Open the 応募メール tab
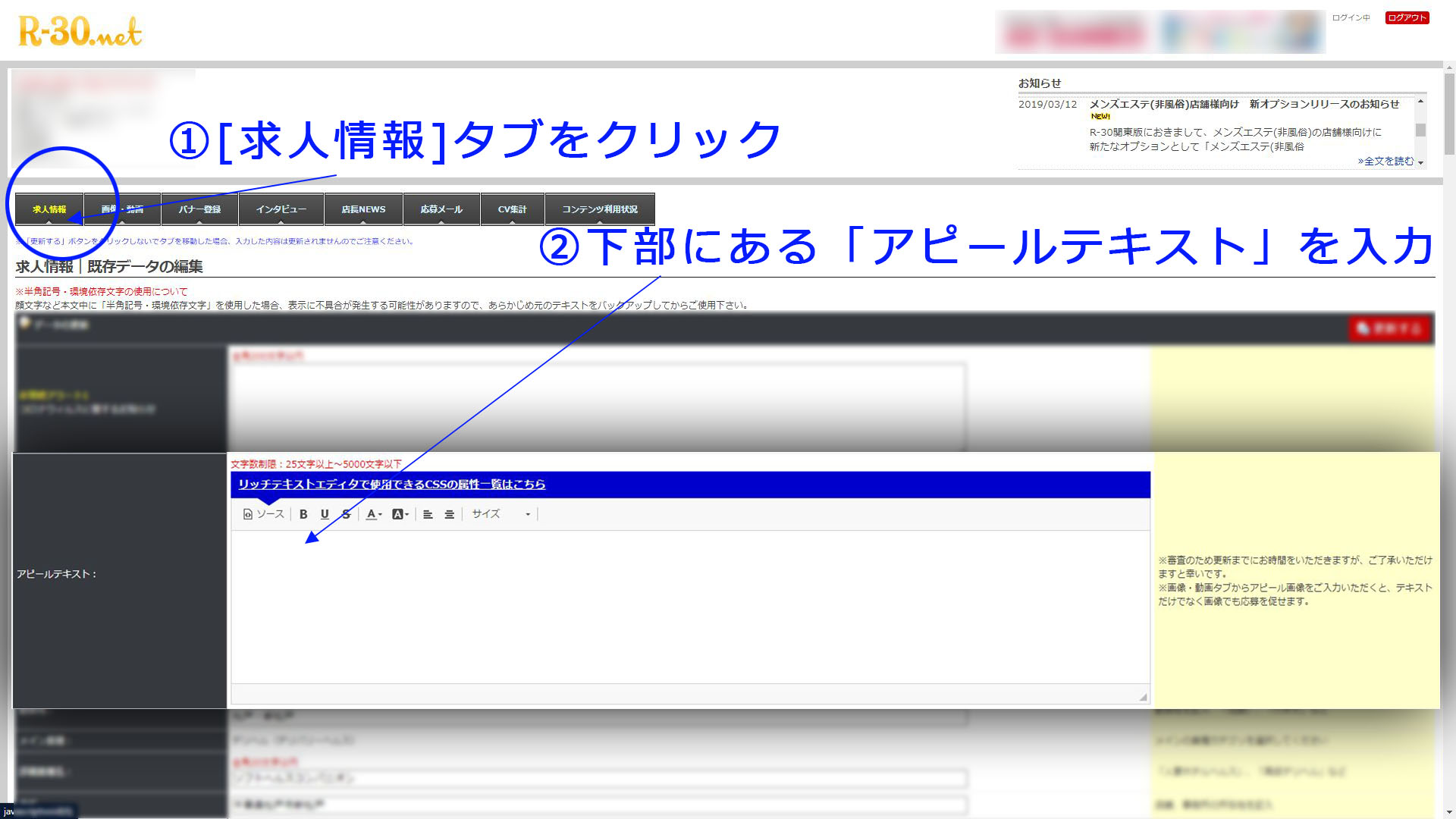The image size is (1456, 819). click(x=441, y=209)
